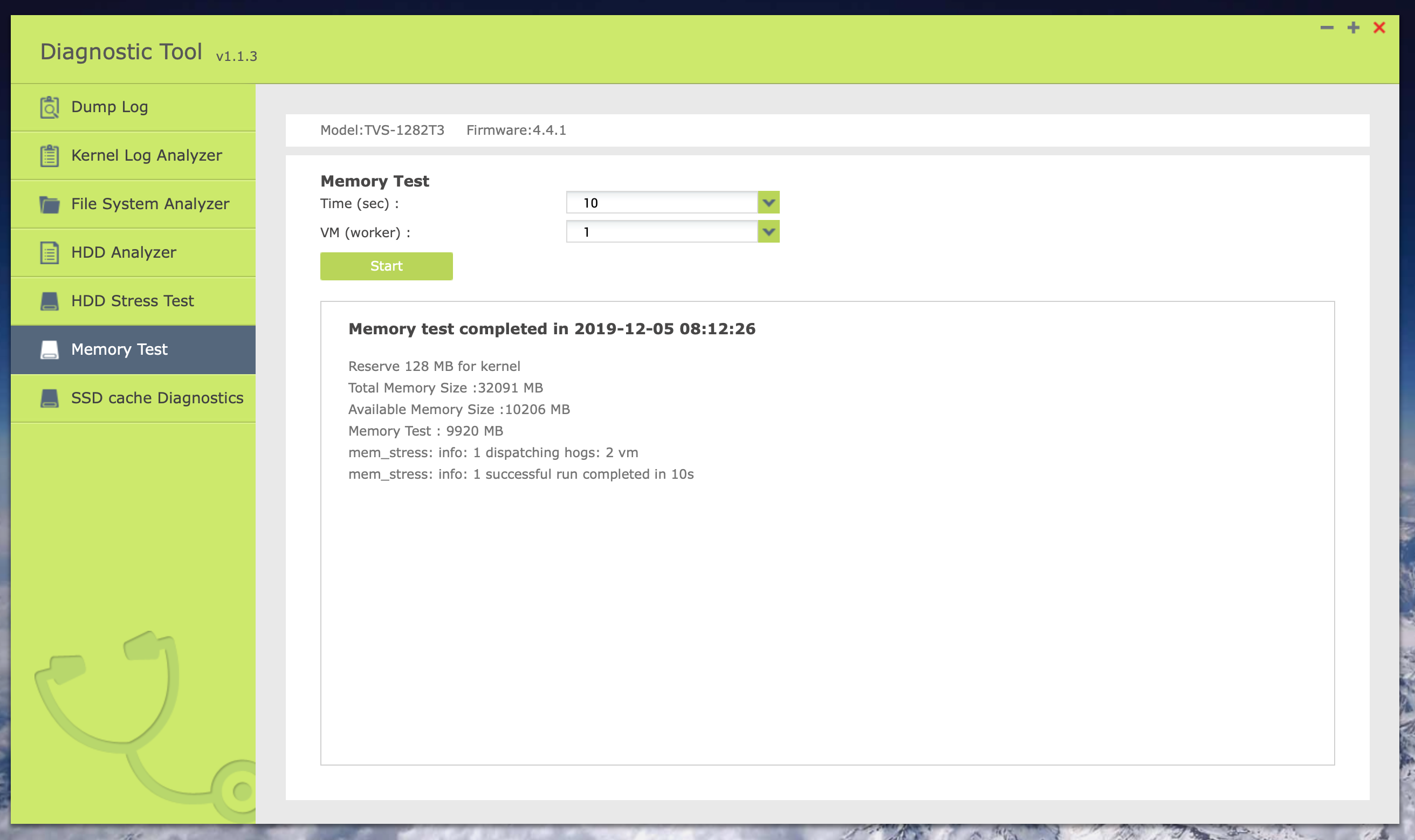Click inside the memory test results box
The height and width of the screenshot is (840, 1415).
pyautogui.click(x=826, y=594)
